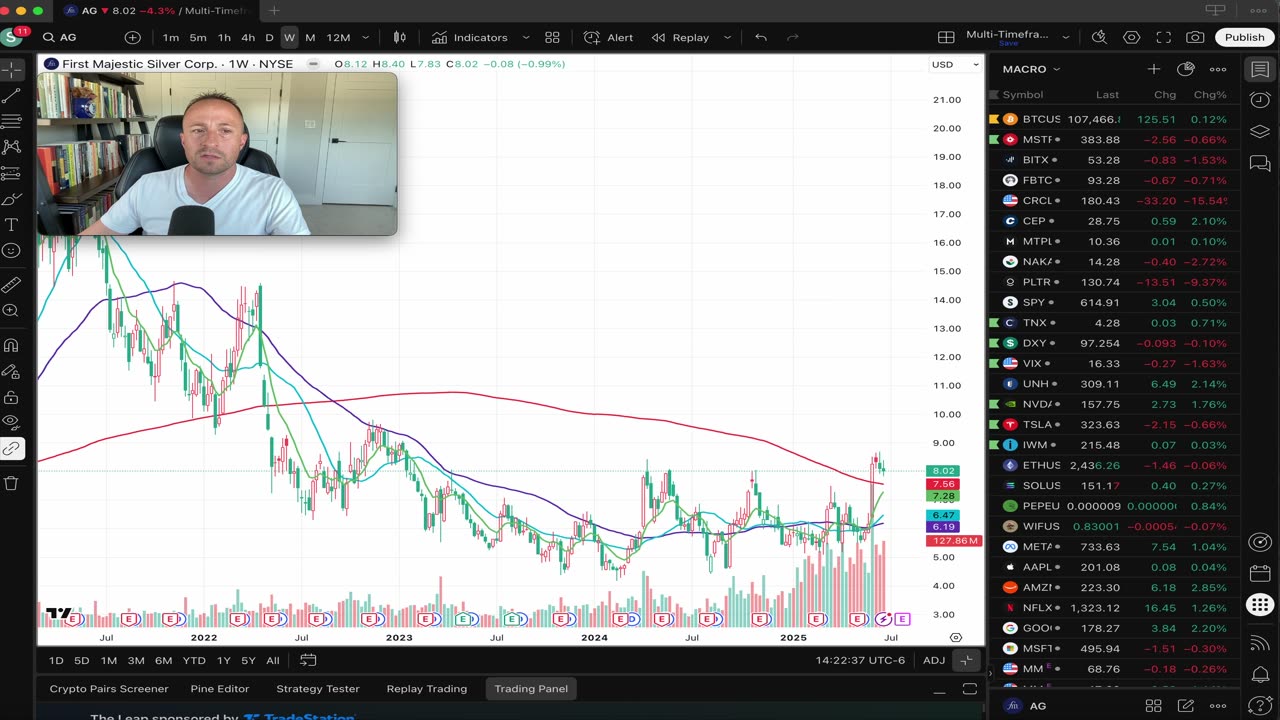Open the user profile avatar menu
This screenshot has height=720, width=1280.
tap(12, 38)
